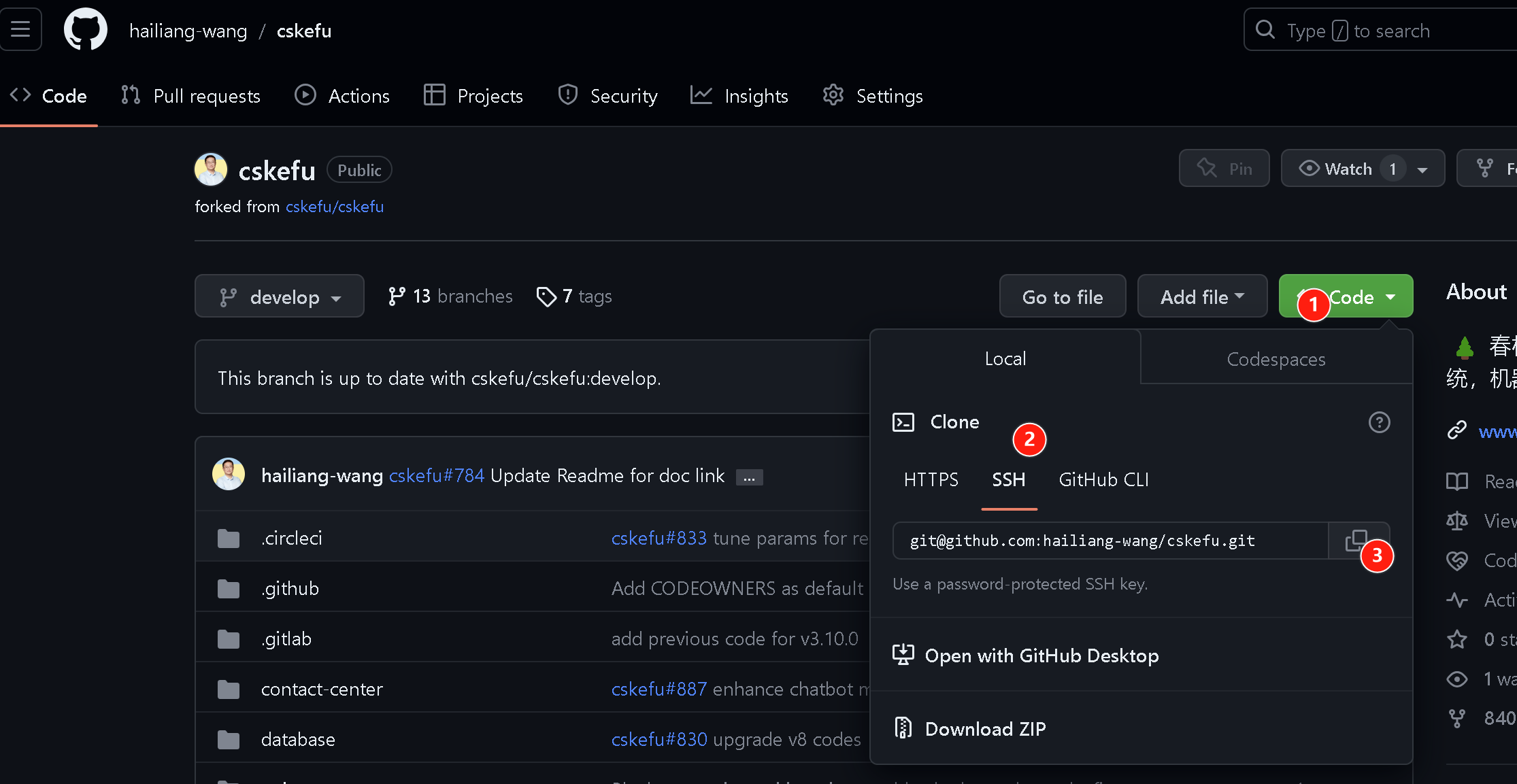Open the Pull requests tab
The height and width of the screenshot is (784, 1517).
coord(191,96)
